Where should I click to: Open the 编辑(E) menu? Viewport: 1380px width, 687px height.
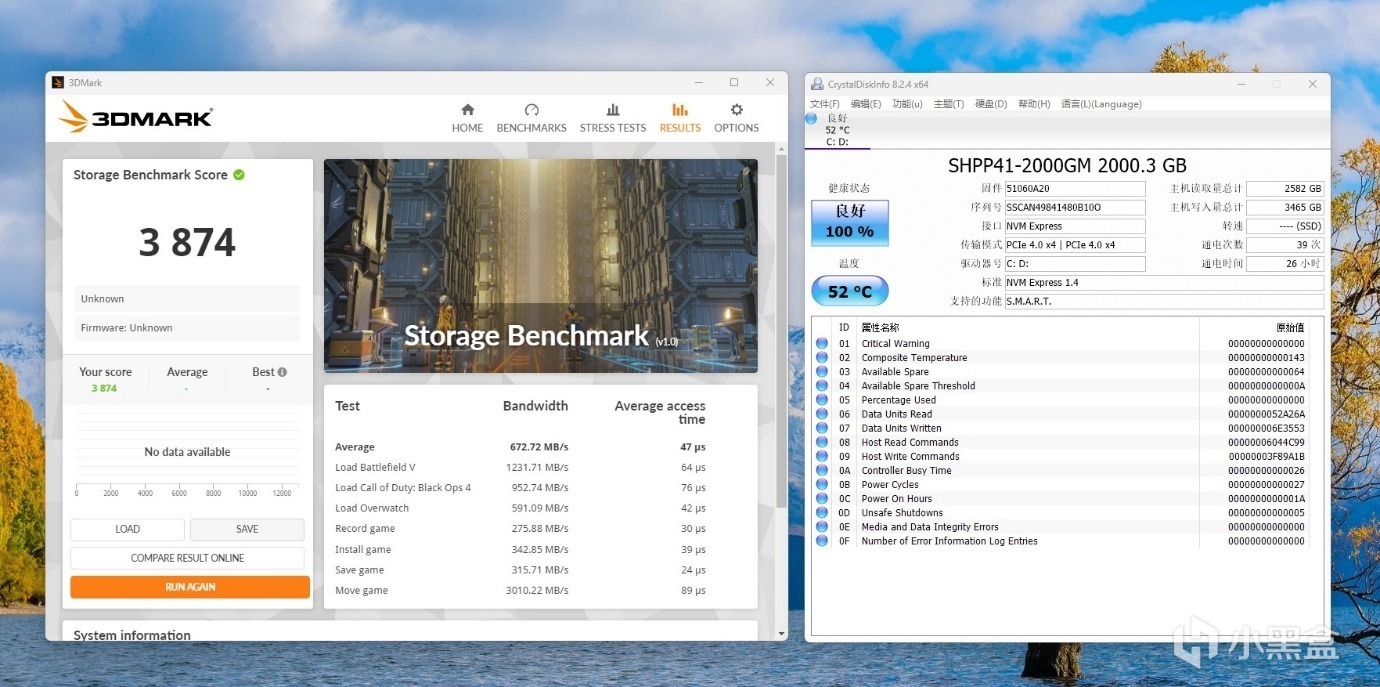866,104
